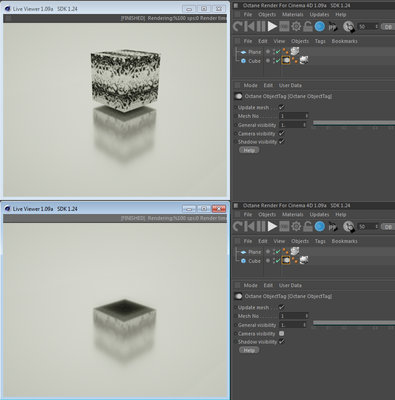Select the Octane ObjectTag icon on upper Cube row
Viewport: 395px width, 400px height.
(286, 61)
